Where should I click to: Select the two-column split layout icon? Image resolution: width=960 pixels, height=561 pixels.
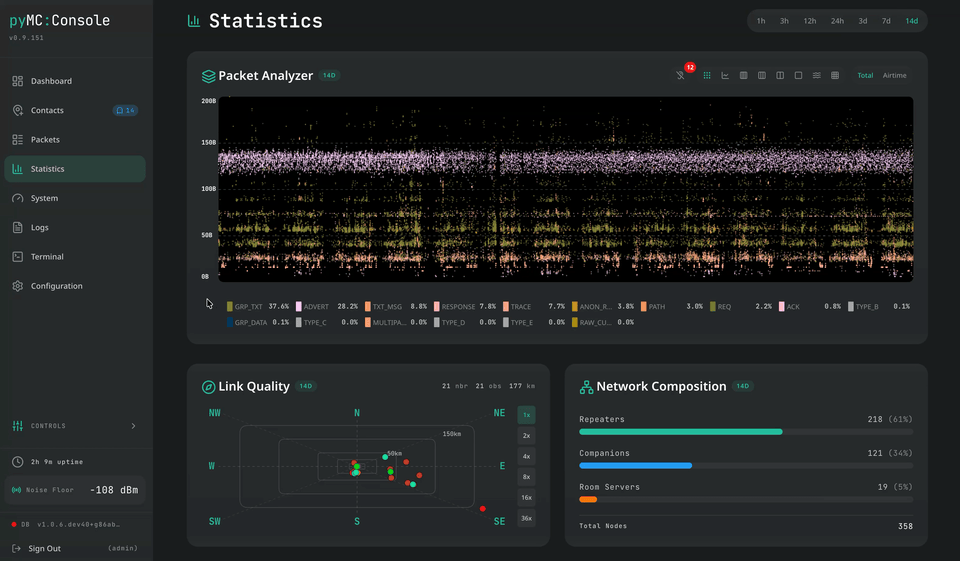[x=780, y=75]
